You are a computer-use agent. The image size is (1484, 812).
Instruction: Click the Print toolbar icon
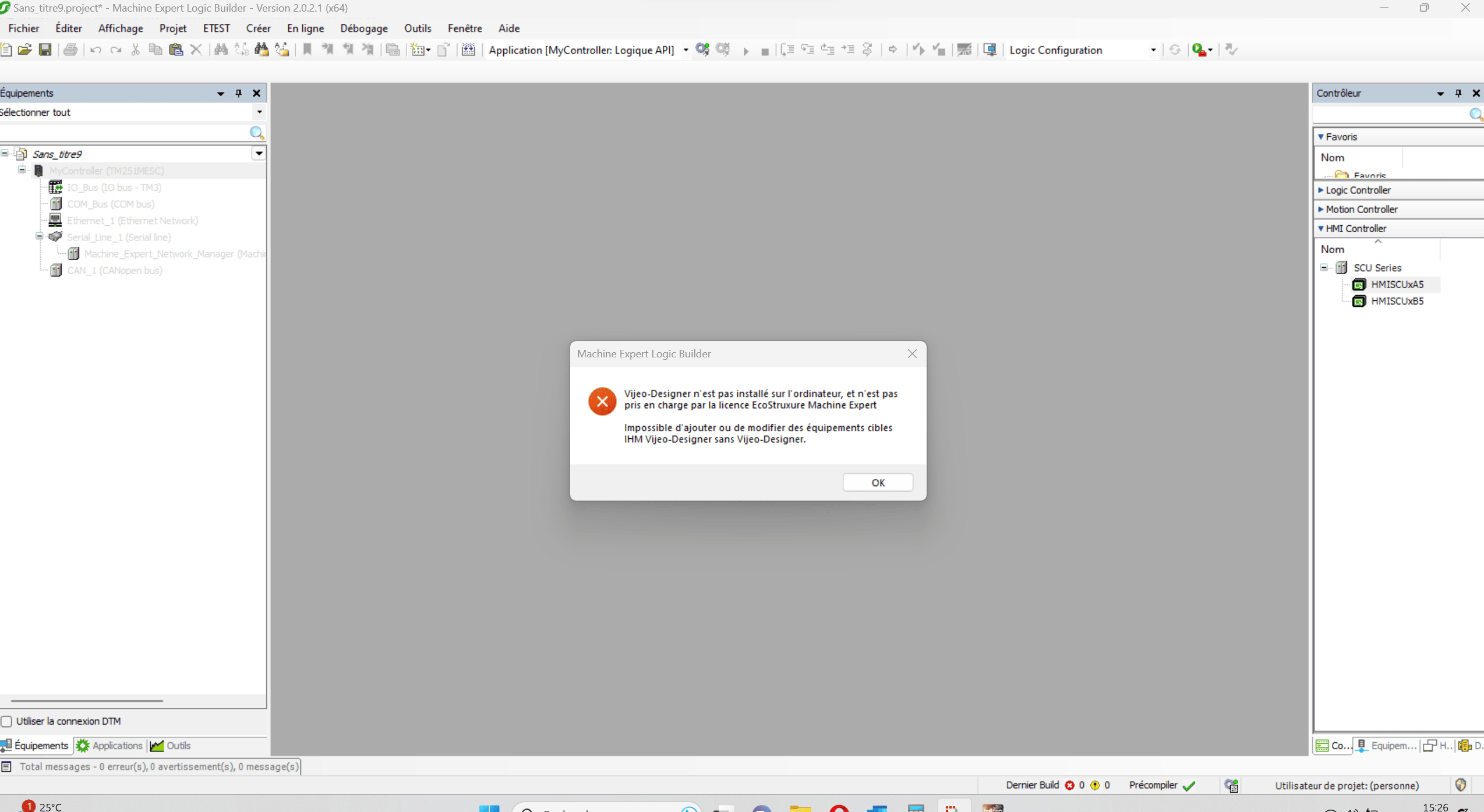(x=70, y=50)
